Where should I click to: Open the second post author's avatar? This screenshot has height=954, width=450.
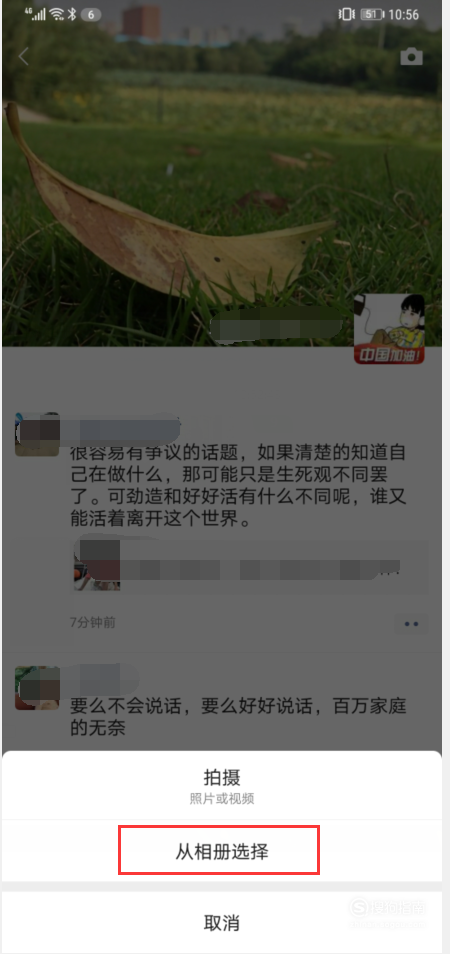coord(37,688)
